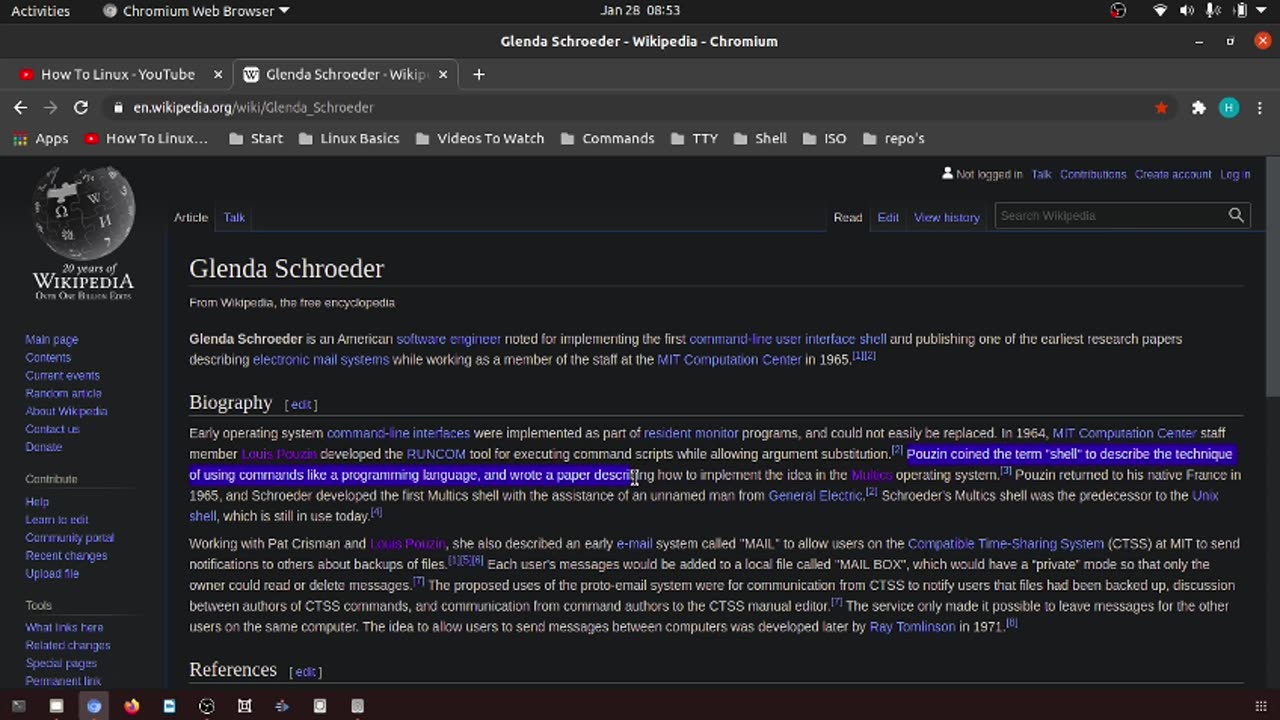Open the OBS Studio icon in the dock
The height and width of the screenshot is (720, 1280).
207,706
